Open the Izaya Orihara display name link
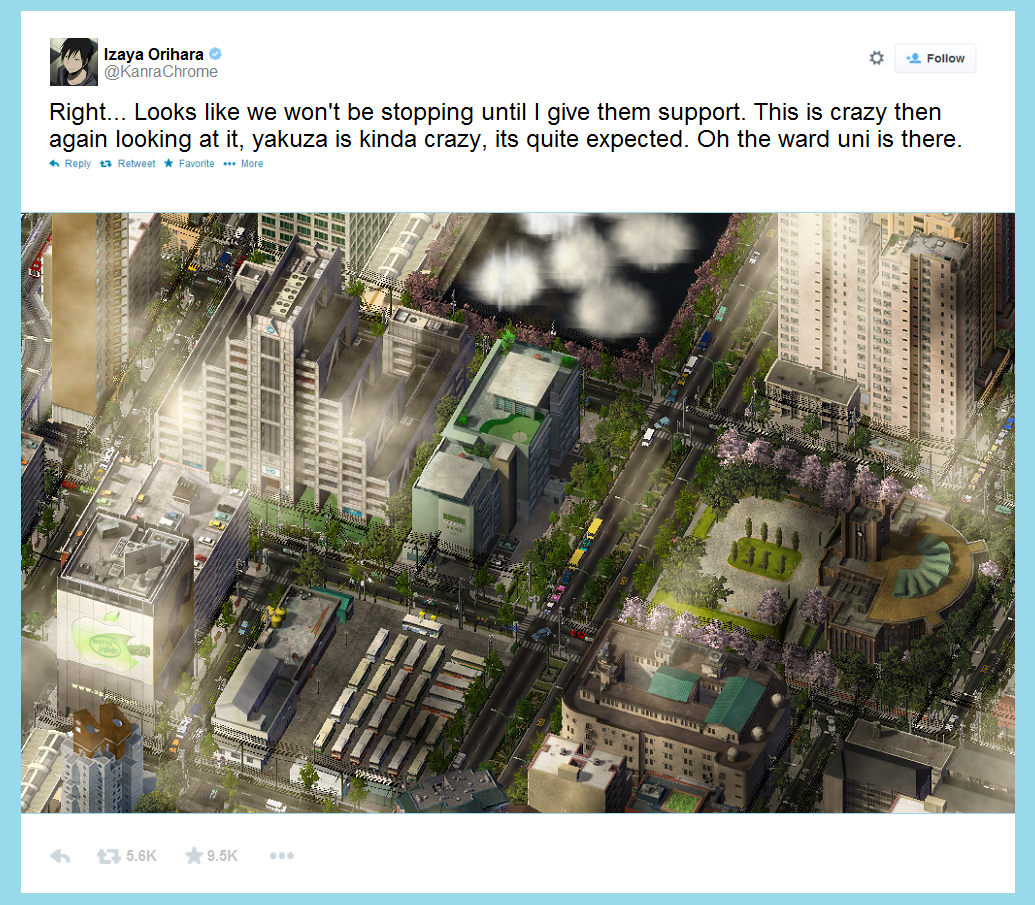 click(153, 54)
